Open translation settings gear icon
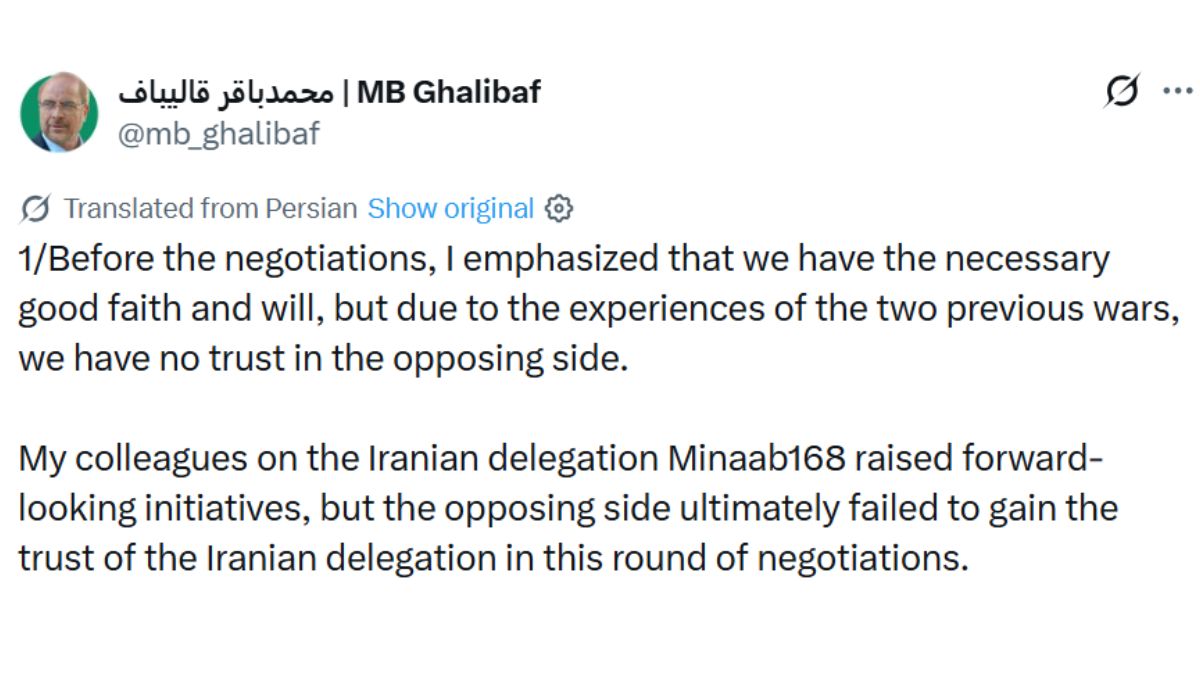 559,209
